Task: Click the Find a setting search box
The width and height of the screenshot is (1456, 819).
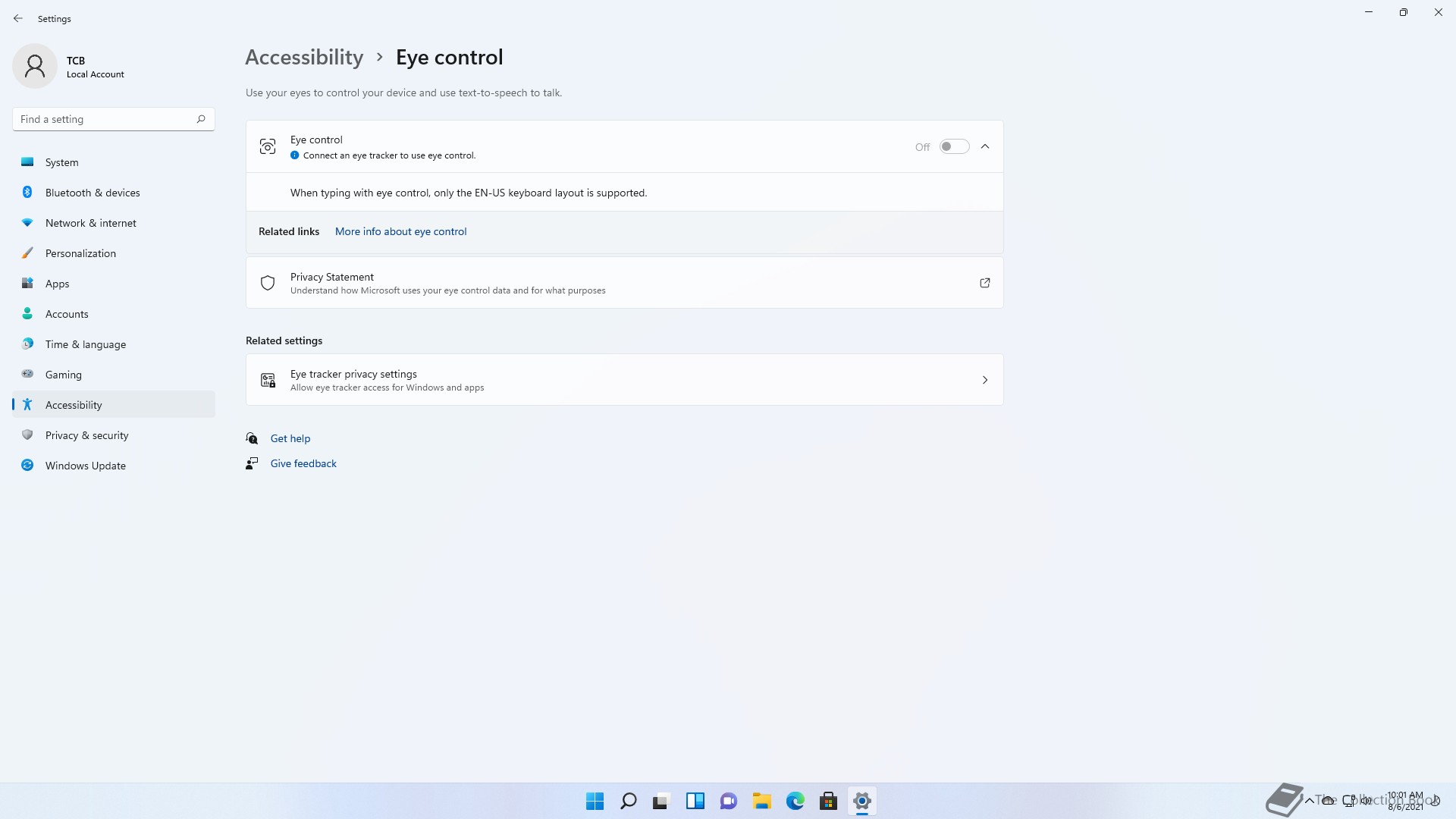Action: [x=106, y=119]
